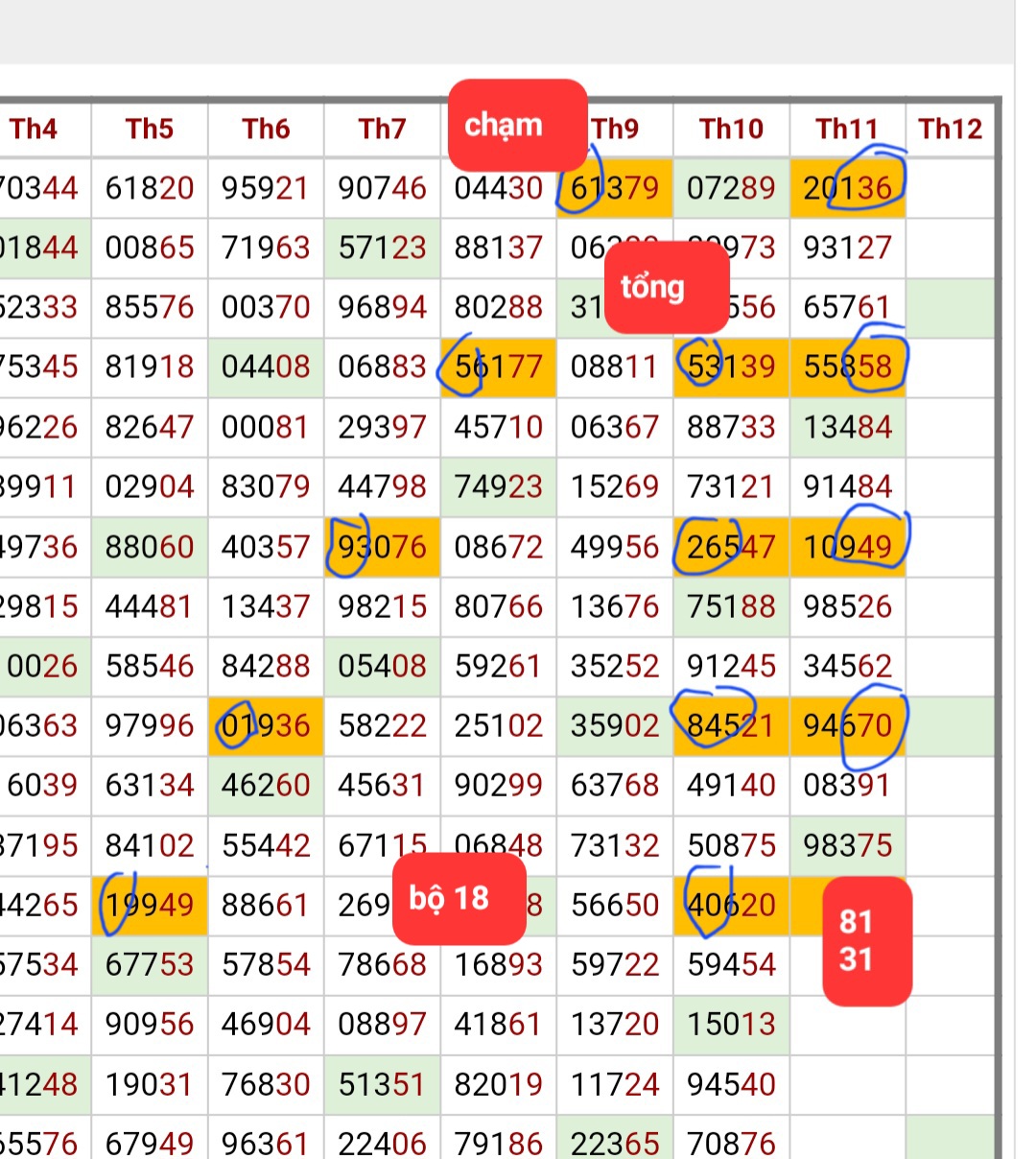Select highlighted cell 94670
The image size is (1036, 1159).
[x=847, y=725]
